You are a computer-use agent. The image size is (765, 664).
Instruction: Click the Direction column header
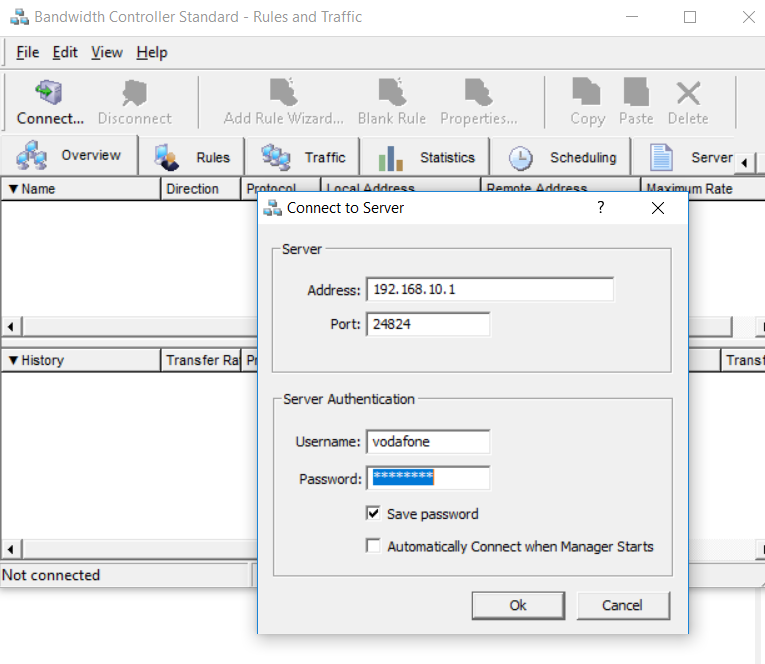(201, 189)
